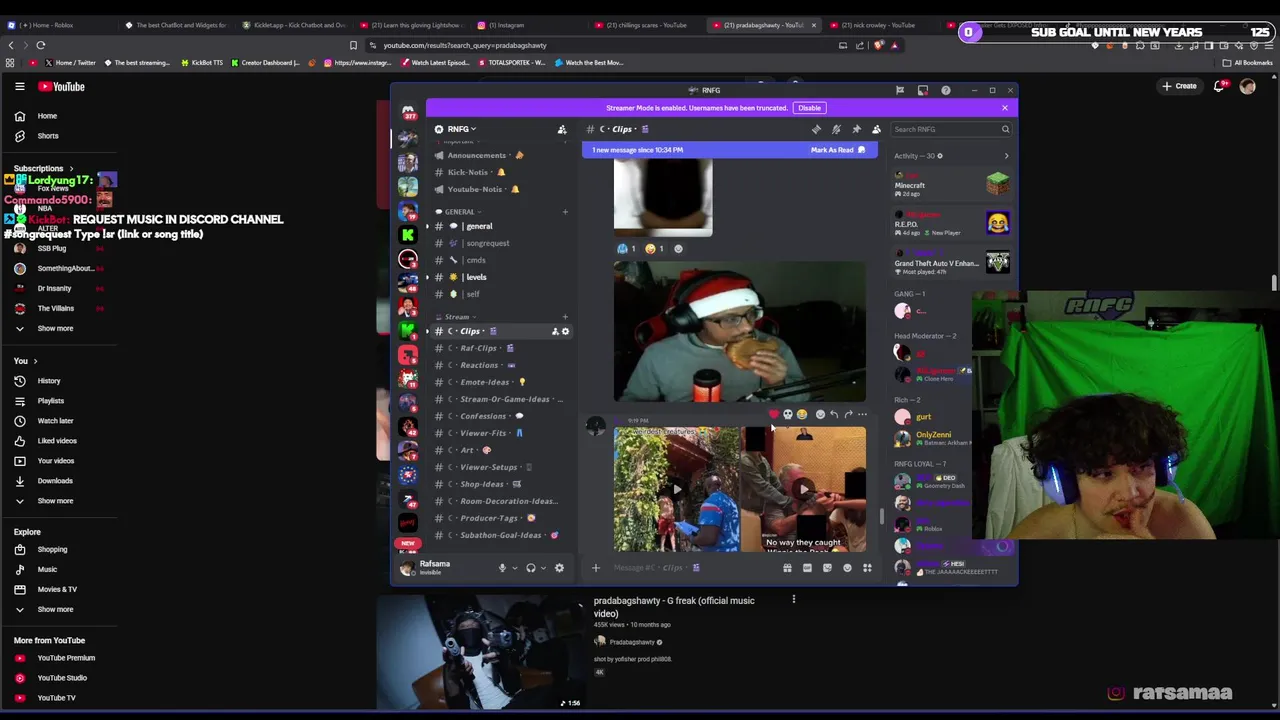1280x720 pixels.
Task: Open GIF picker in message bar
Action: [x=807, y=568]
